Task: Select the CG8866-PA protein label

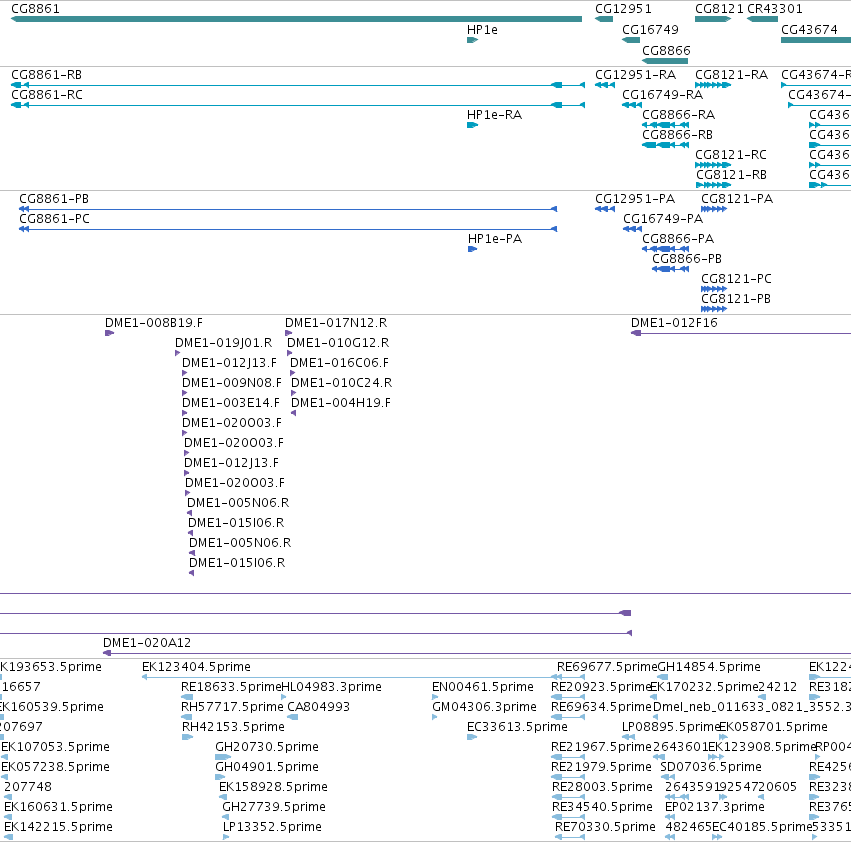Action: point(678,239)
